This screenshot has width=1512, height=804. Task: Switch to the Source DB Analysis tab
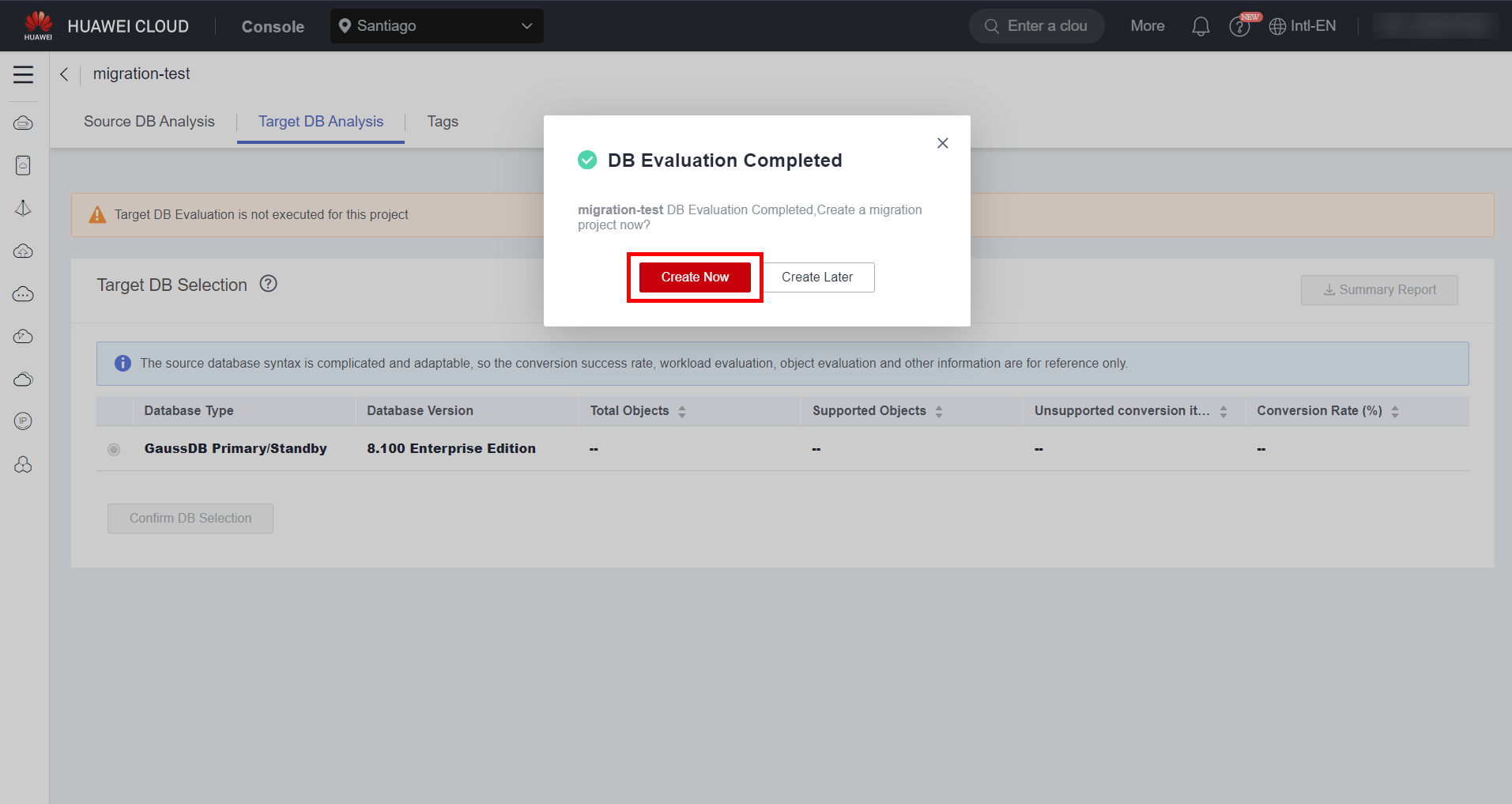[149, 122]
